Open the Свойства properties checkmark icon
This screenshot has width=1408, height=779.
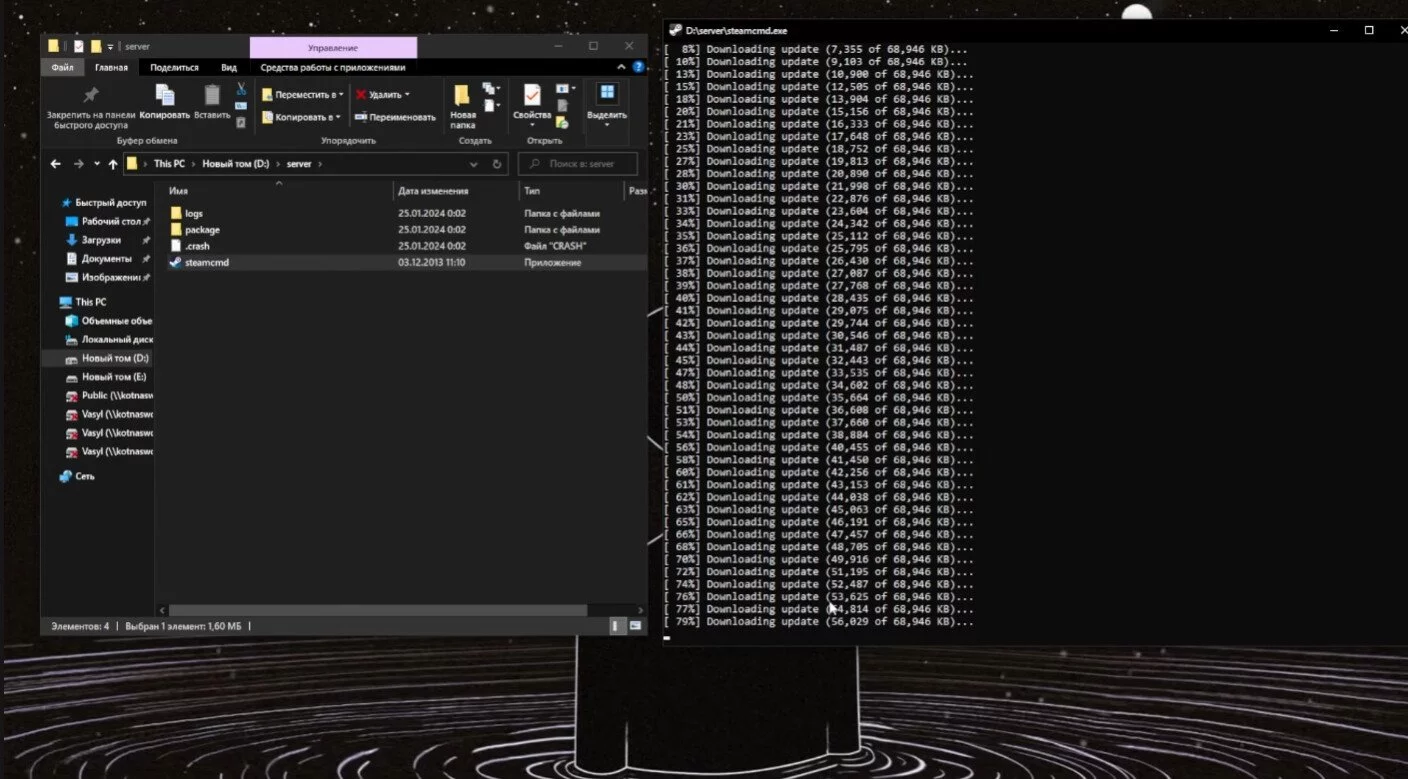click(532, 96)
